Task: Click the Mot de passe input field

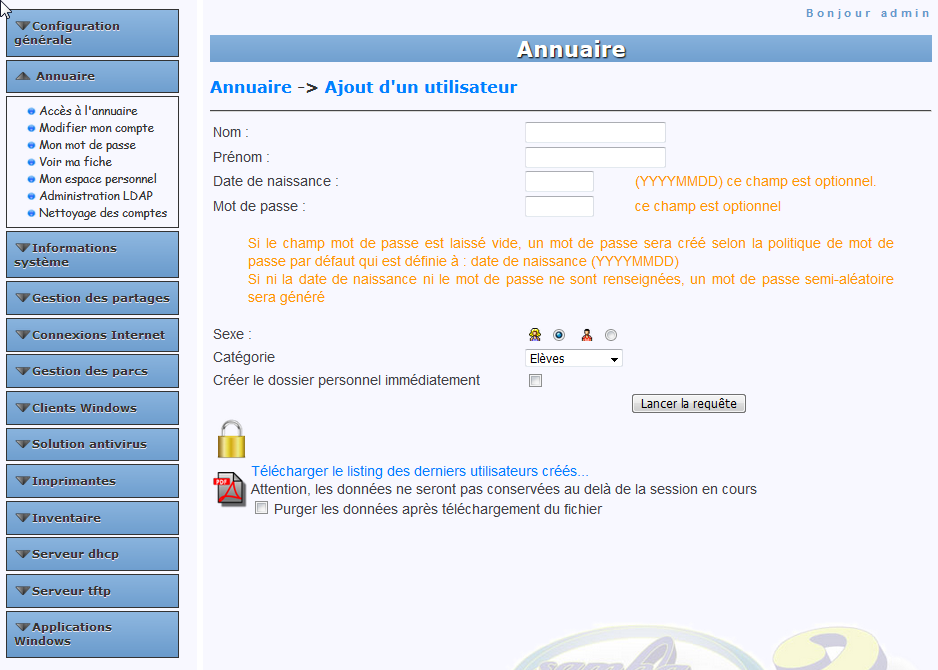Action: point(559,206)
